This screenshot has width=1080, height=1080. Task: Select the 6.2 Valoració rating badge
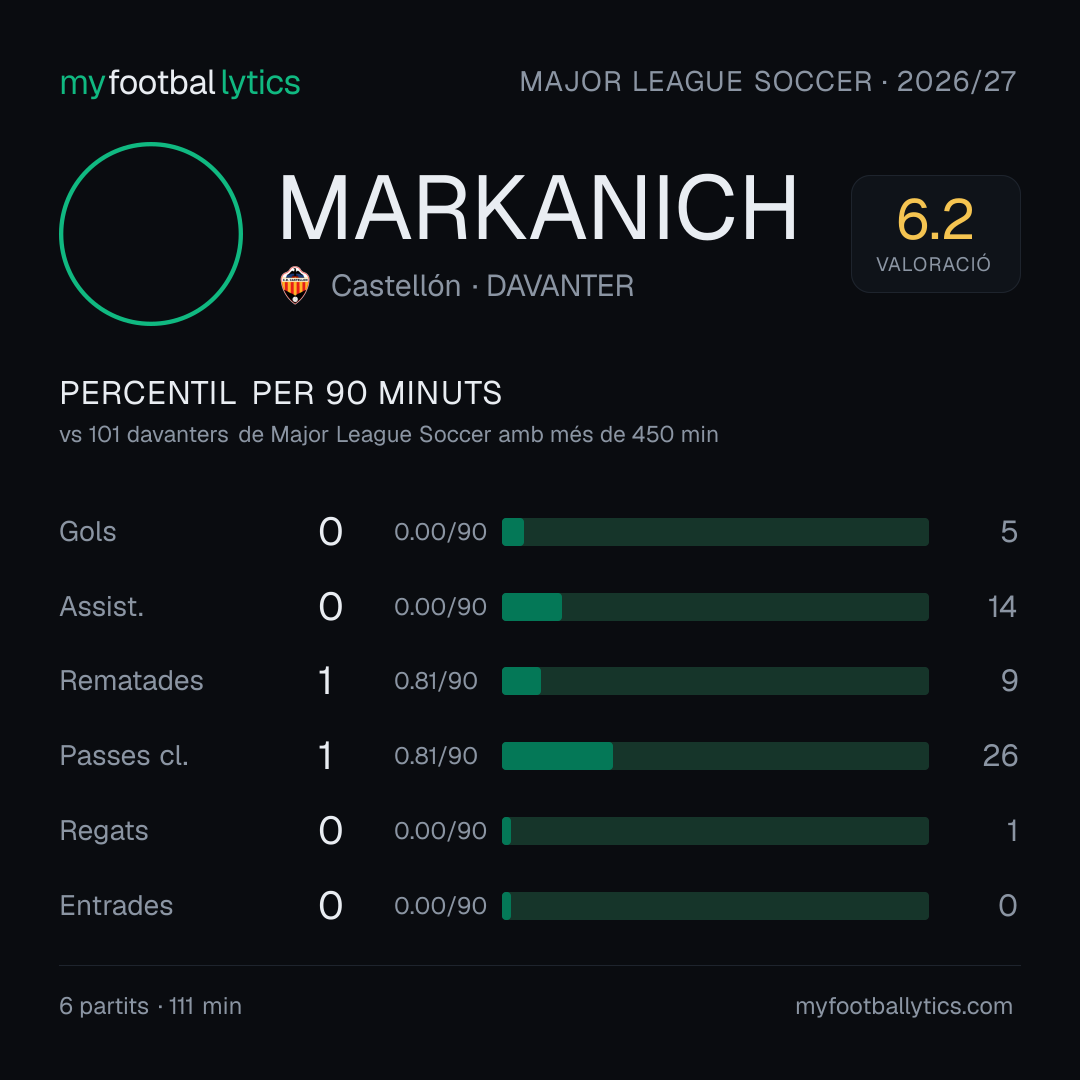tap(935, 234)
